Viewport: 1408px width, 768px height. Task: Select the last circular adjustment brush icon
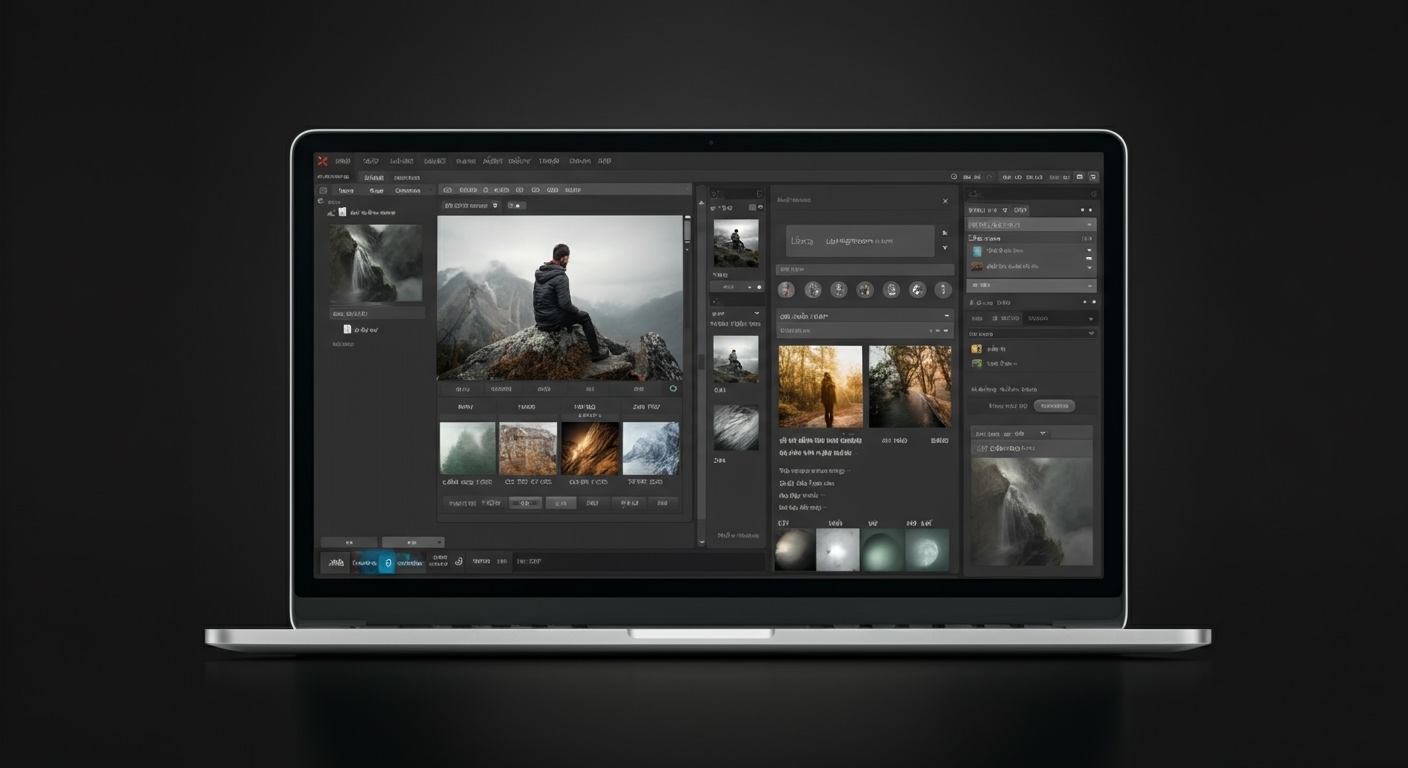(x=941, y=290)
